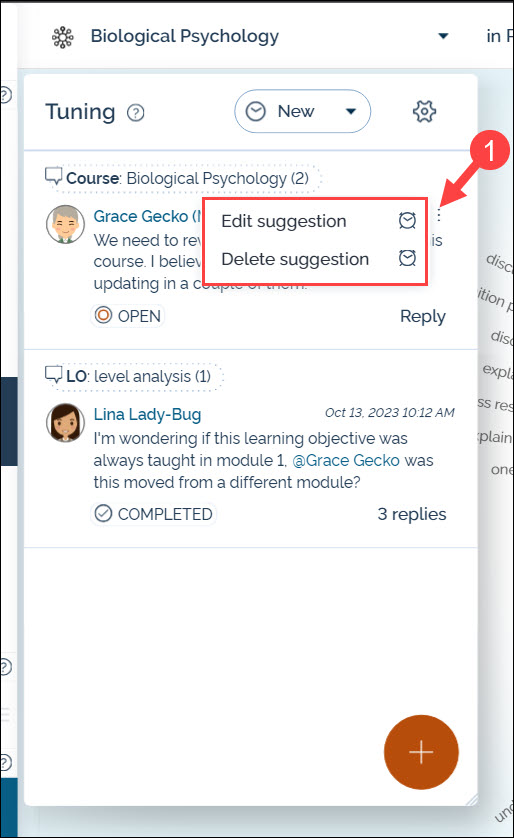Choose Delete suggestion from the menu
This screenshot has width=514, height=838.
click(295, 259)
